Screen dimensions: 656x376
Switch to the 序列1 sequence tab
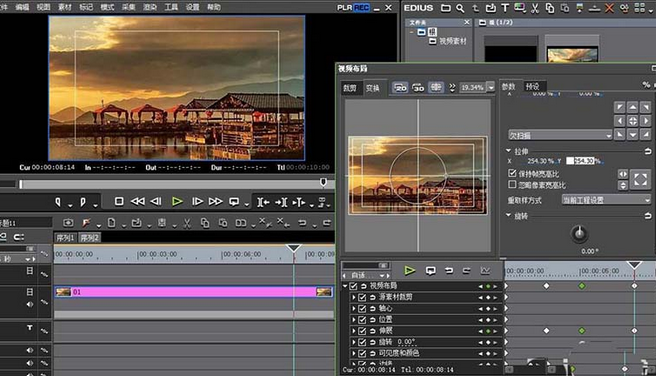[65, 238]
